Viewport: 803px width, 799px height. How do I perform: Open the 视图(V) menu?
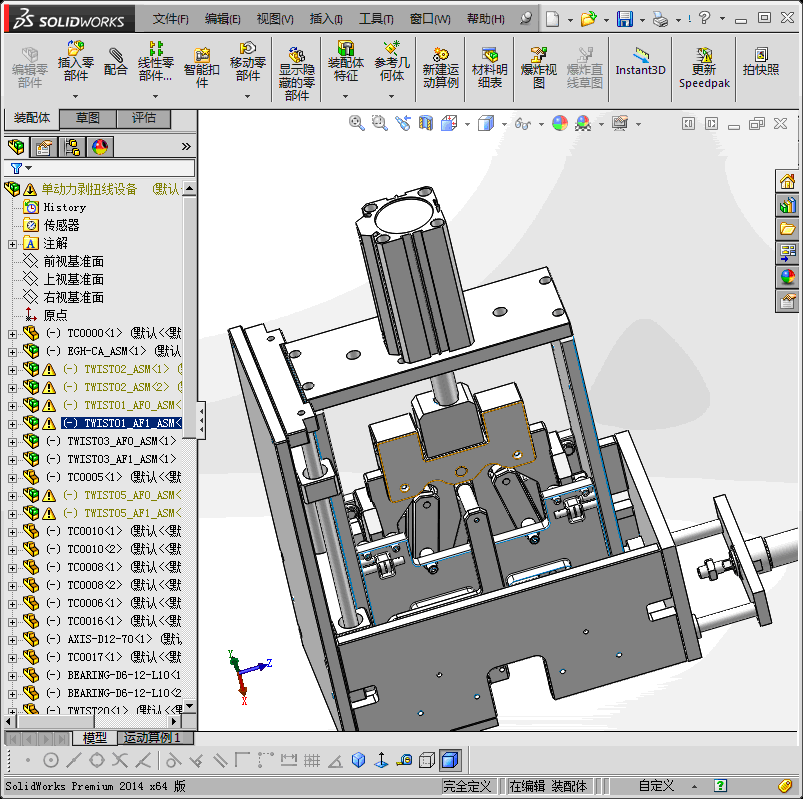(275, 19)
